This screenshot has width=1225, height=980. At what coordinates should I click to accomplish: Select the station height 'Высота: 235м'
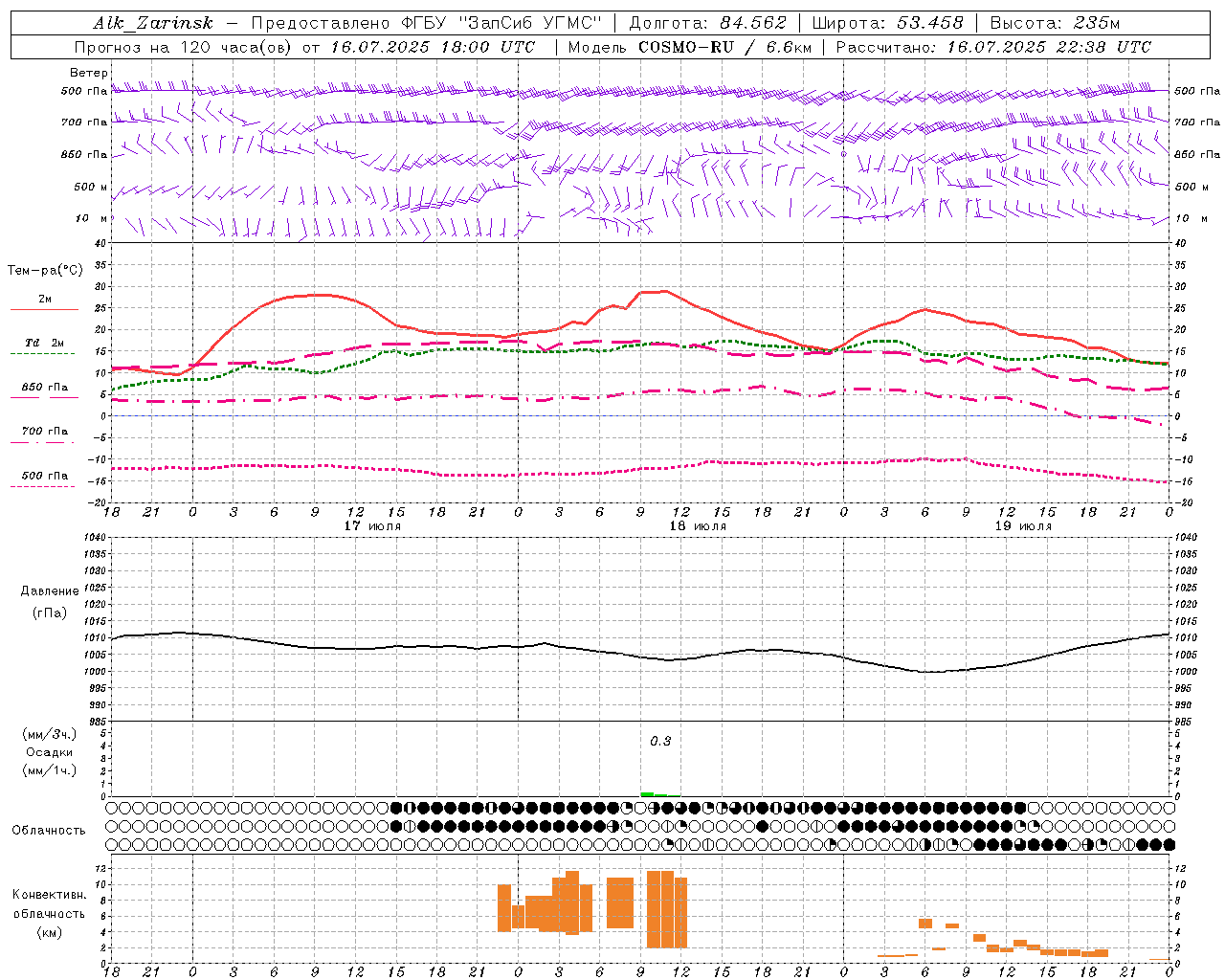1055,23
